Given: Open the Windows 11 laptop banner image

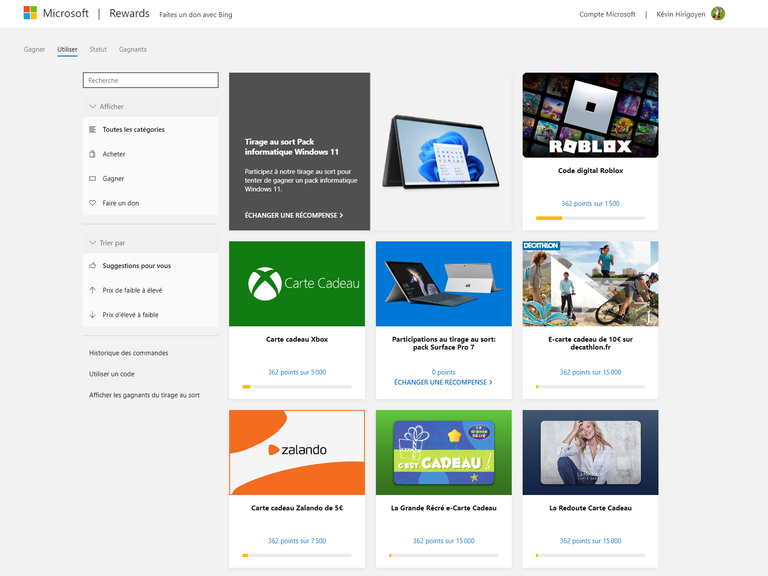Looking at the screenshot, I should [x=440, y=151].
